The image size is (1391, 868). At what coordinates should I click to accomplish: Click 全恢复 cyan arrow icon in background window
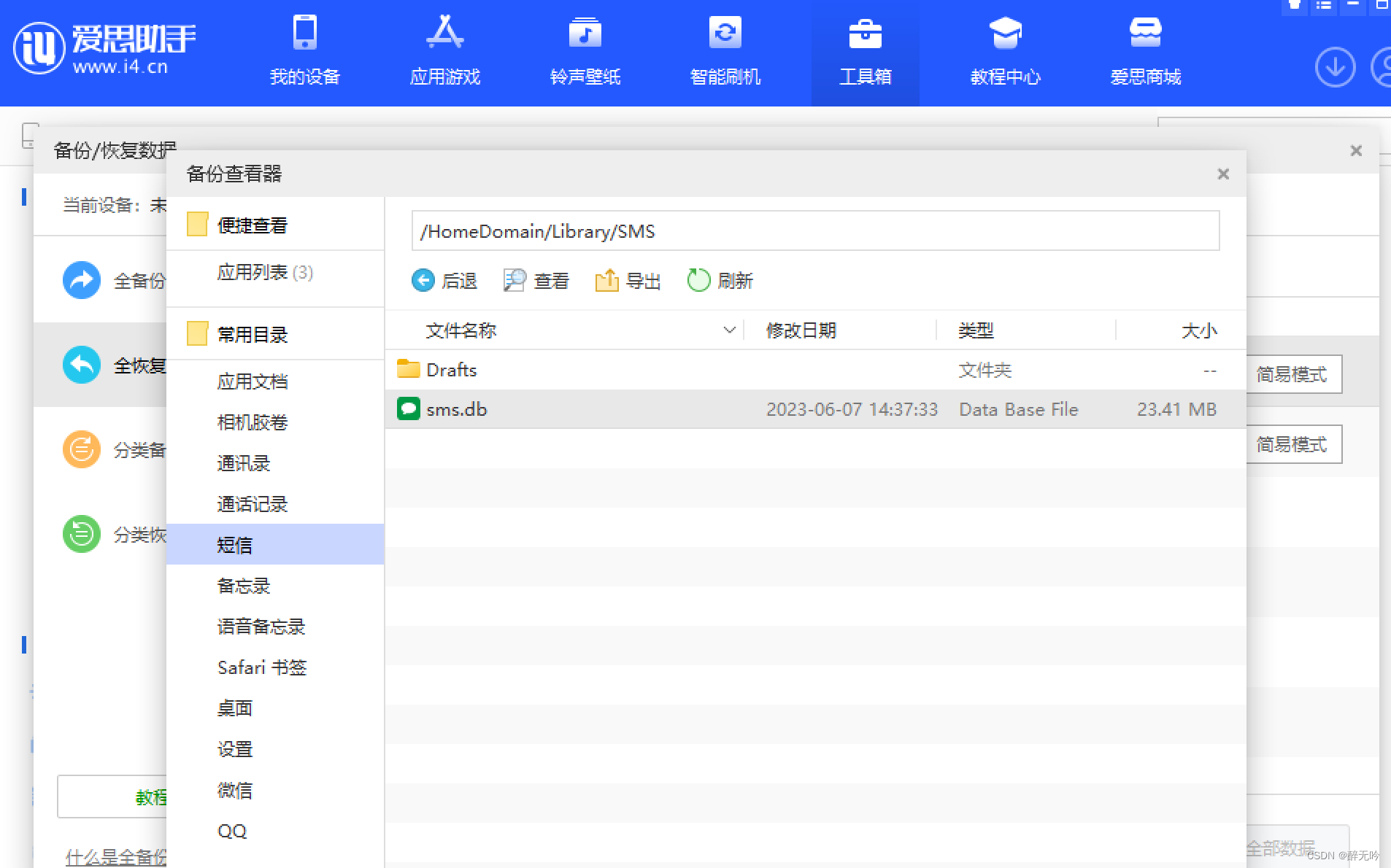pos(81,365)
